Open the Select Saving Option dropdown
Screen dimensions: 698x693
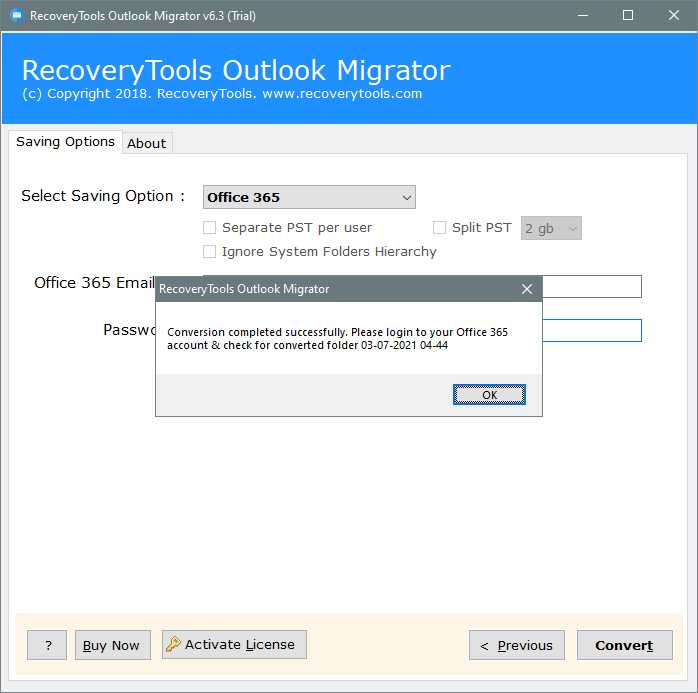(x=309, y=197)
